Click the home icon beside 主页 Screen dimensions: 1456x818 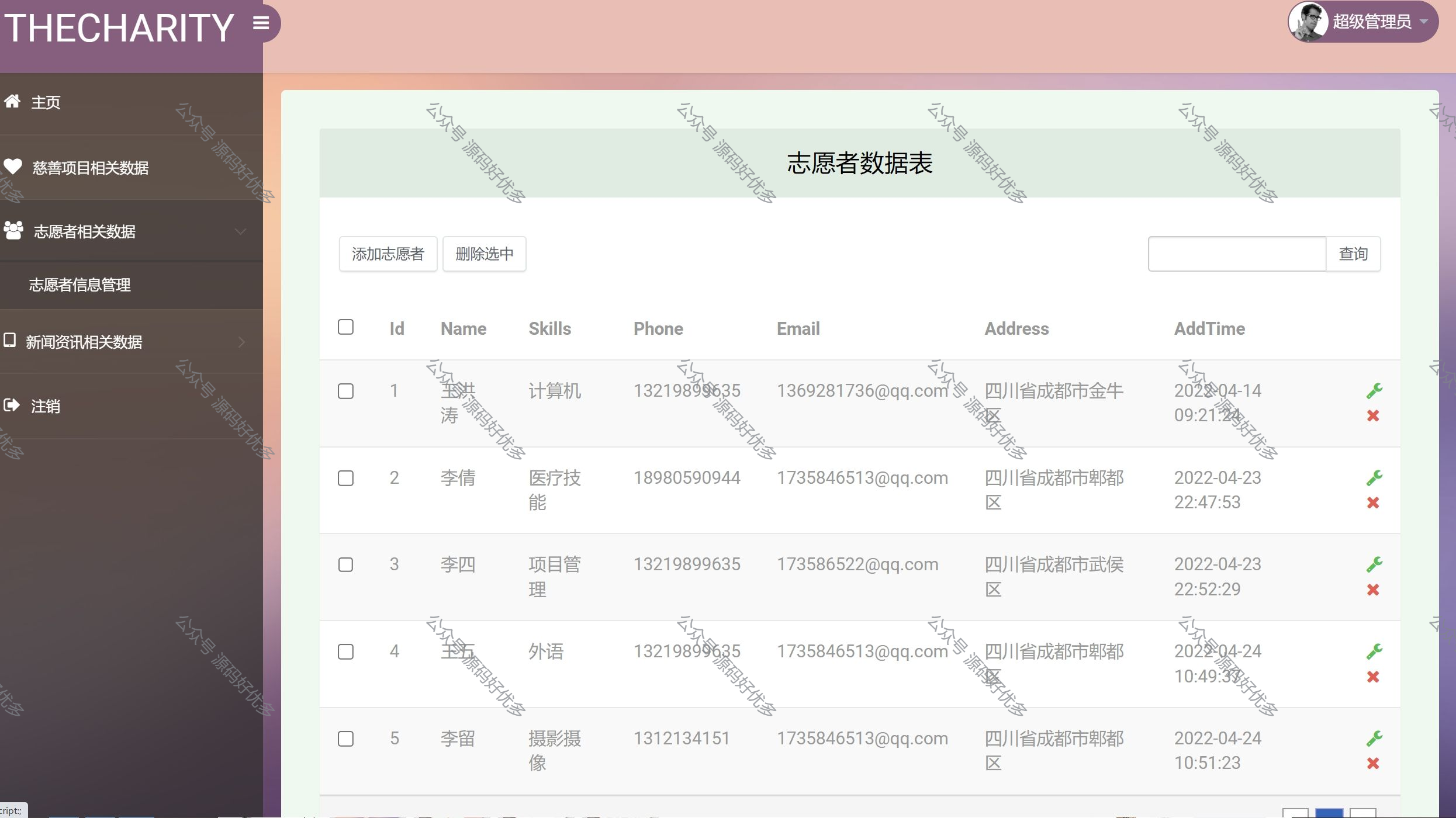12,101
